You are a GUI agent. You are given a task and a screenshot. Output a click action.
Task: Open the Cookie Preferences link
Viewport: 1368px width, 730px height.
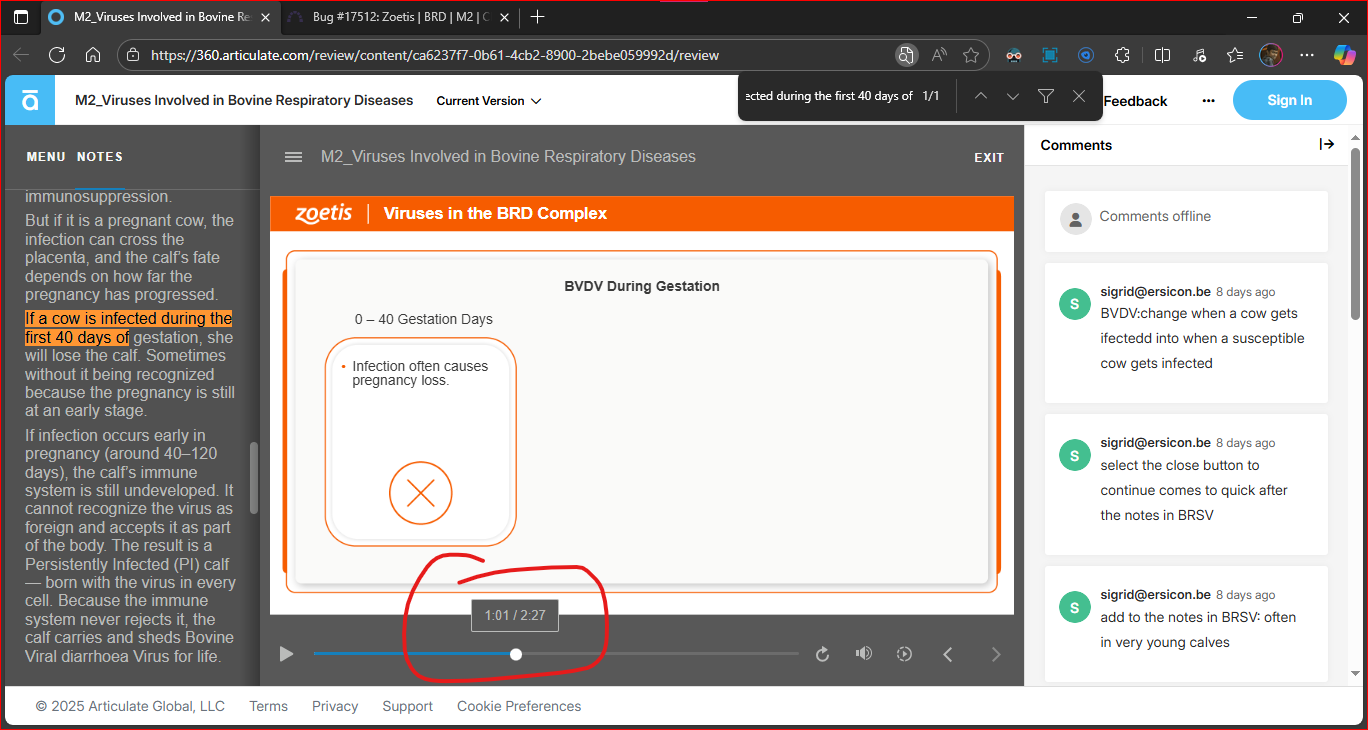[x=519, y=706]
